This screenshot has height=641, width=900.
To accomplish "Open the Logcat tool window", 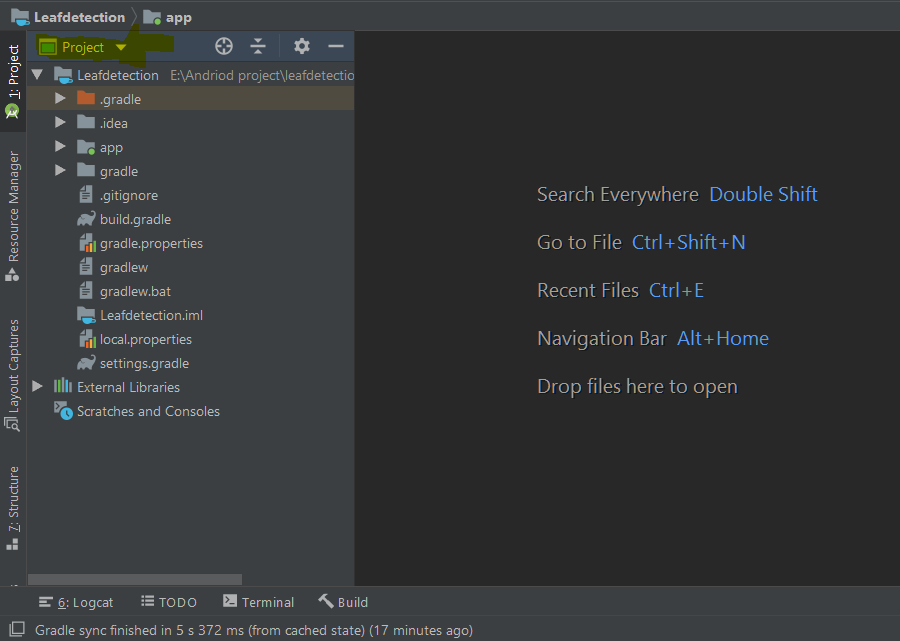I will (x=76, y=602).
